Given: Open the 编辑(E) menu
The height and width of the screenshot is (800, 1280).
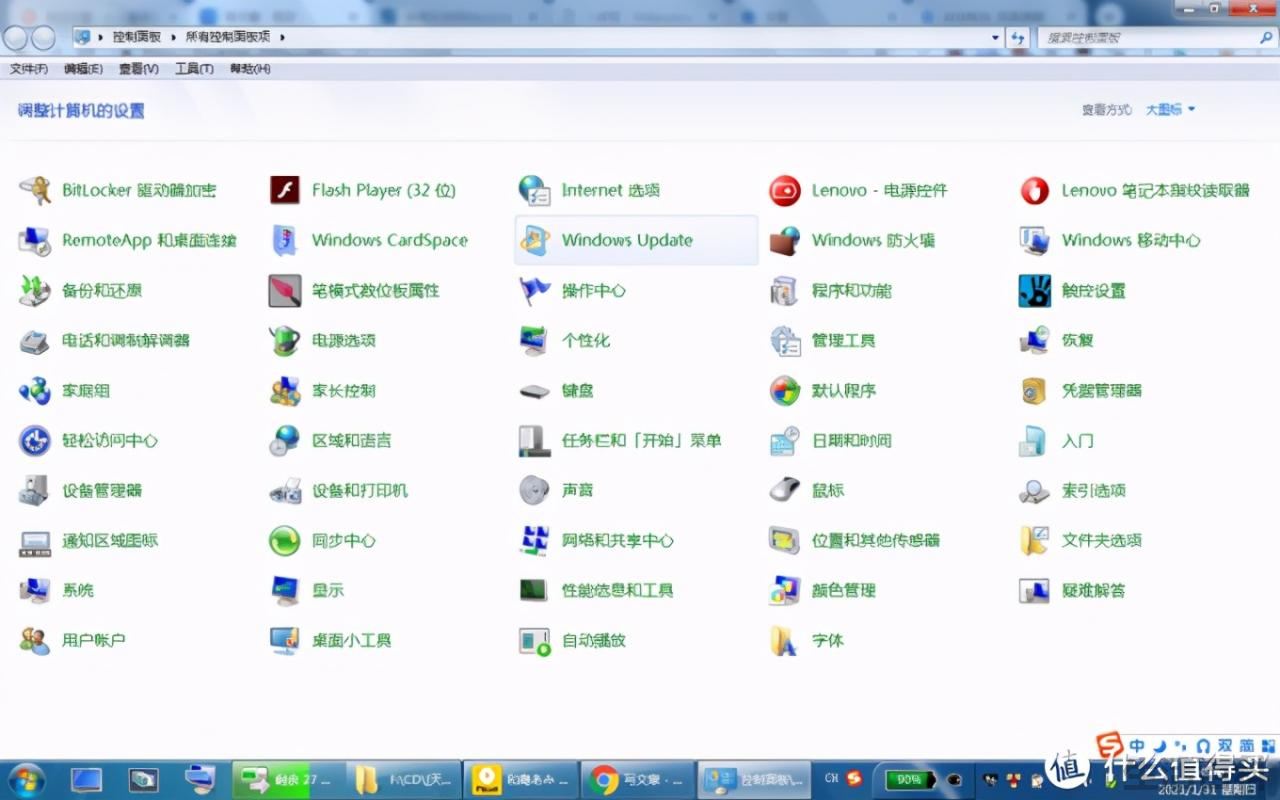Looking at the screenshot, I should click(x=83, y=69).
